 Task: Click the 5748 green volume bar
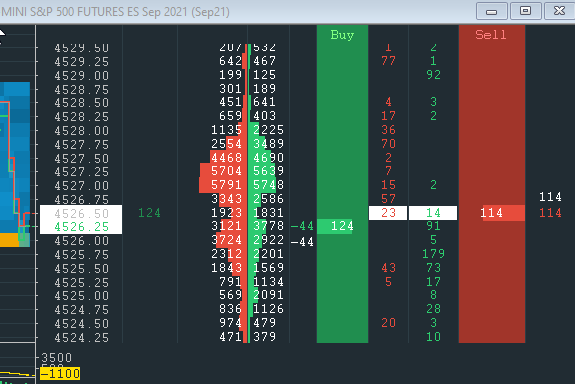click(263, 185)
